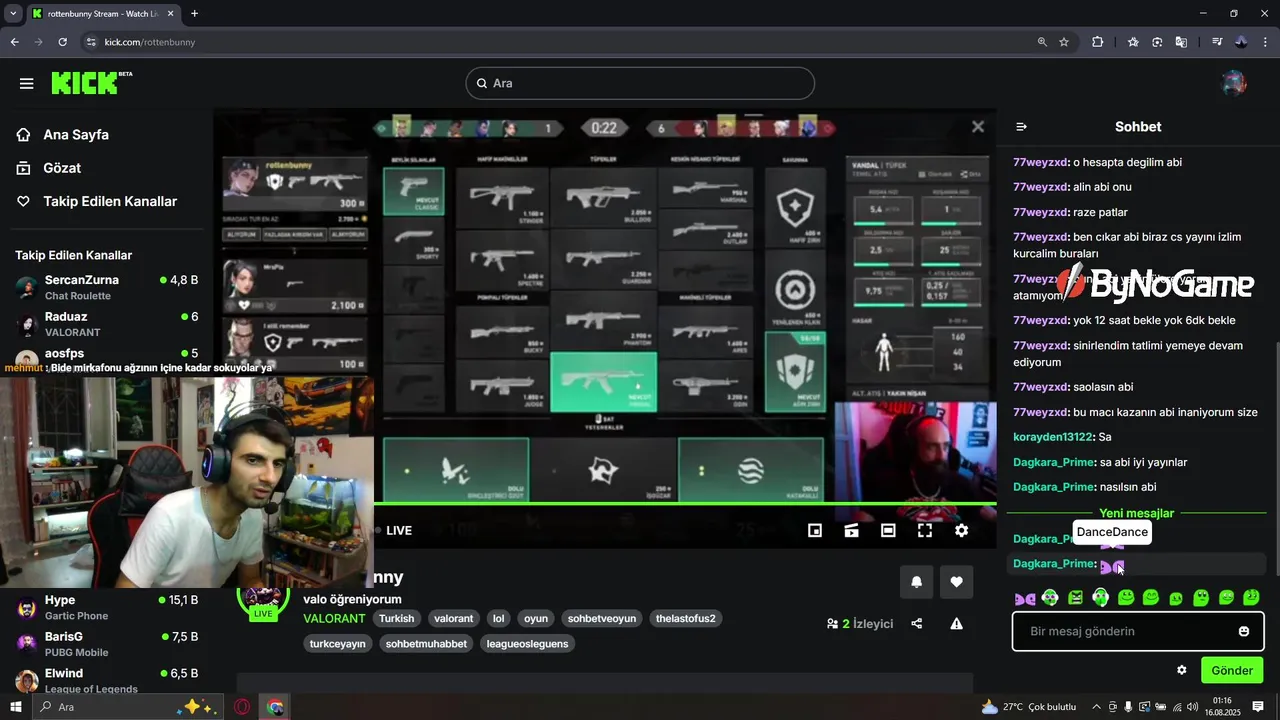Image resolution: width=1280 pixels, height=720 pixels.
Task: Click the Ara search field
Action: pos(640,83)
